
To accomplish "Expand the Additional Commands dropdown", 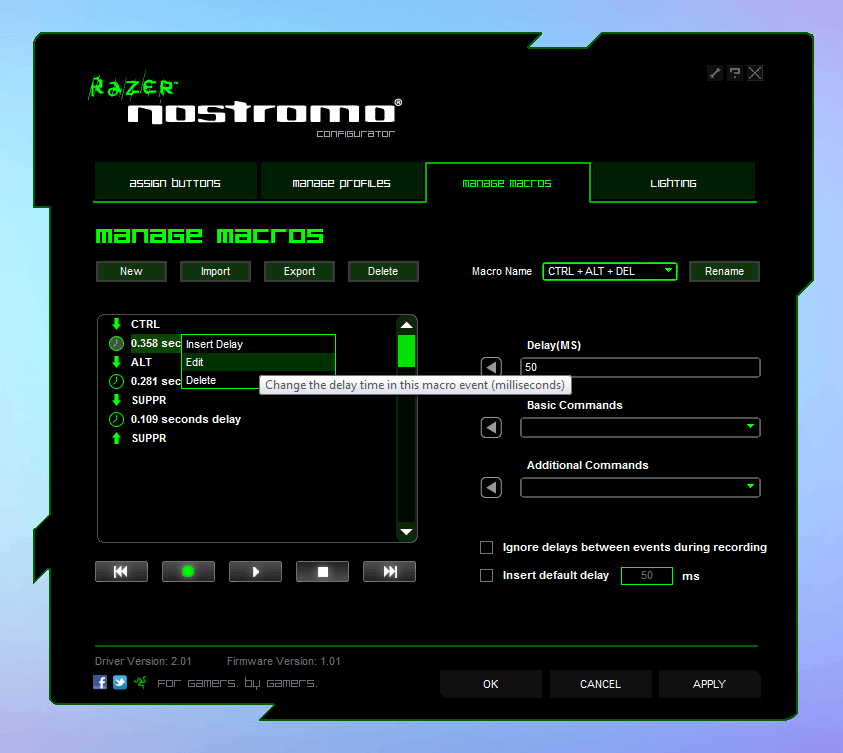I will 640,487.
